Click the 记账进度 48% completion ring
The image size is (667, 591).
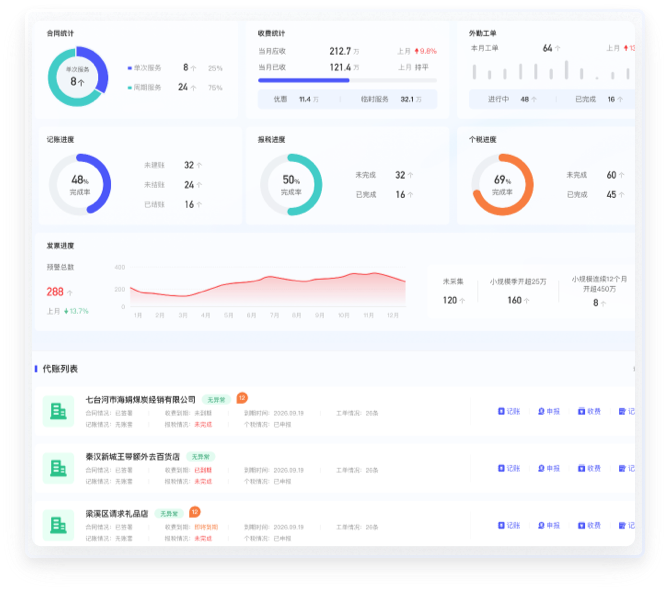80,184
